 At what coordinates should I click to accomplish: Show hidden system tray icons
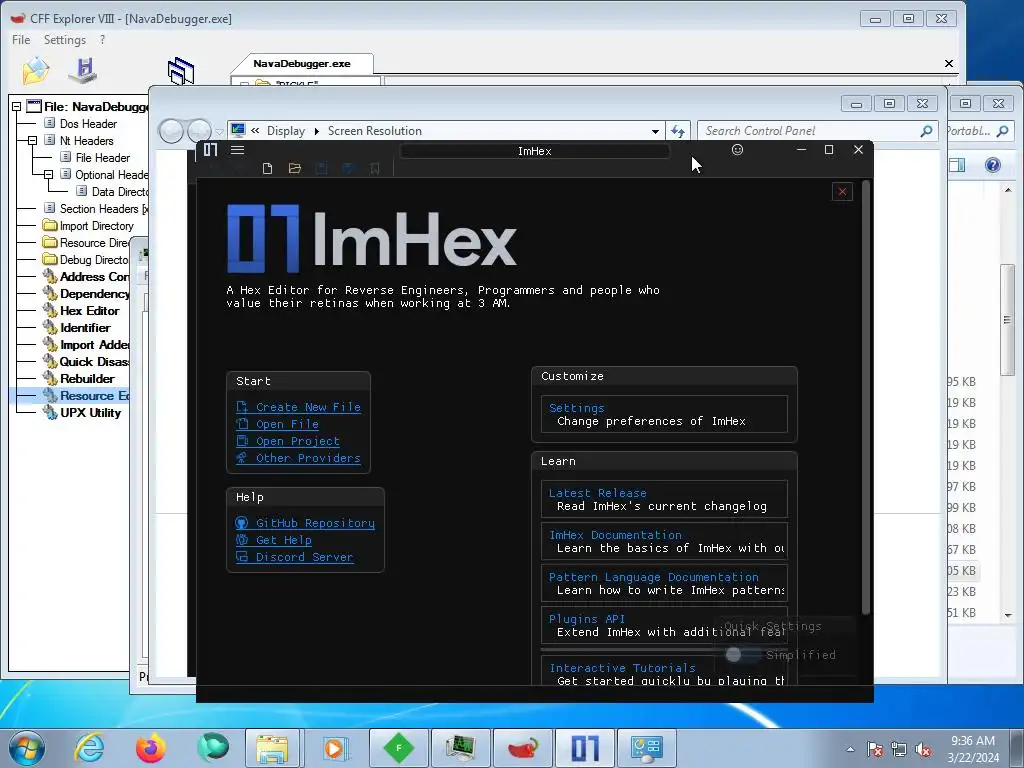[850, 749]
